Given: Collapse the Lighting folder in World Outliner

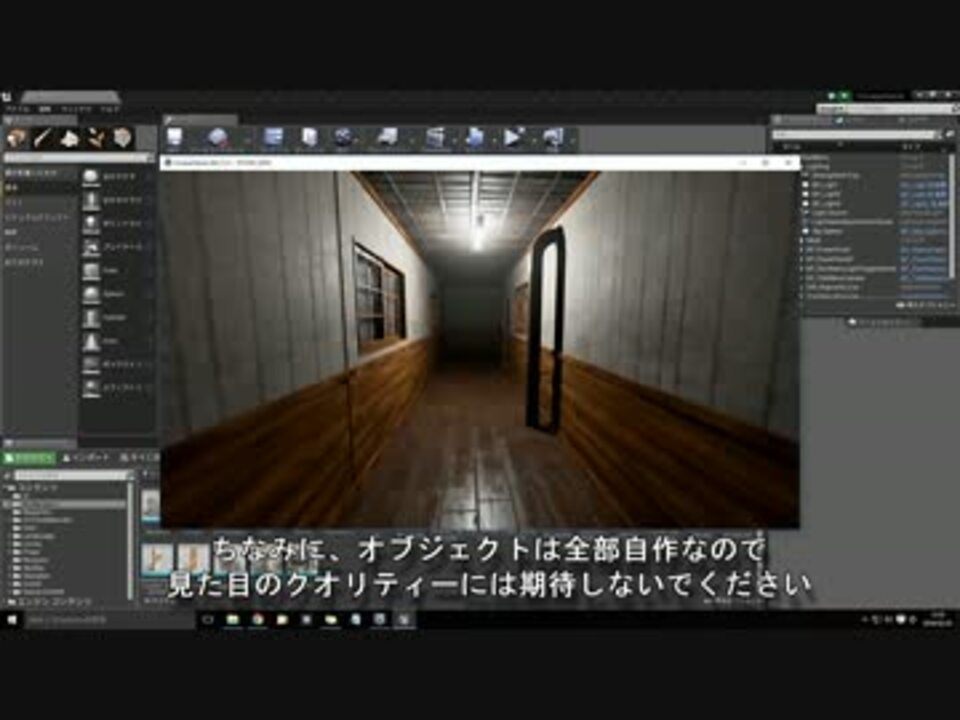Looking at the screenshot, I should [803, 166].
